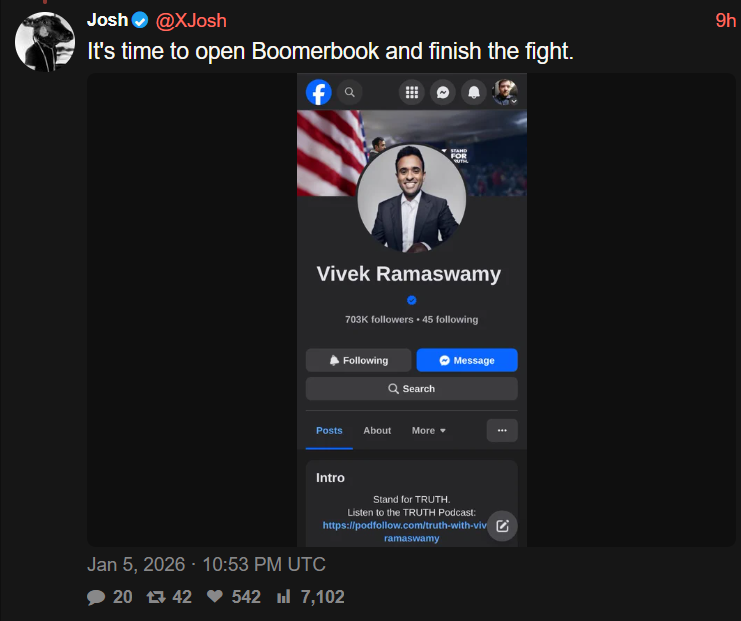Open the notifications bell icon
This screenshot has width=741, height=621.
point(474,92)
